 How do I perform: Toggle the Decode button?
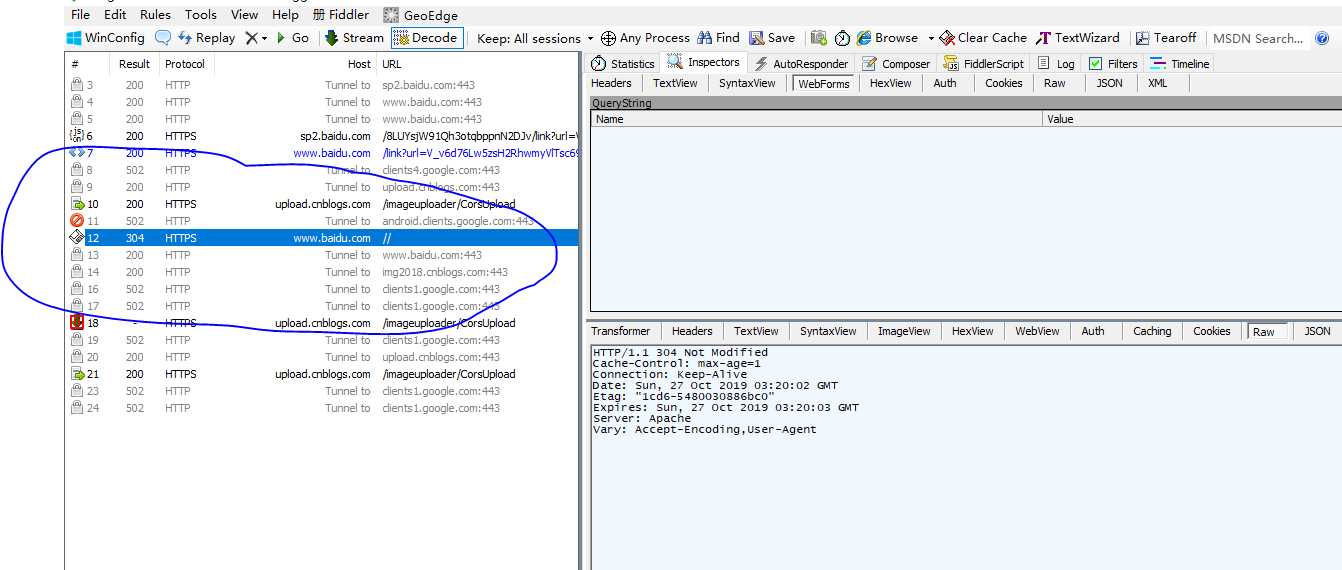point(427,38)
